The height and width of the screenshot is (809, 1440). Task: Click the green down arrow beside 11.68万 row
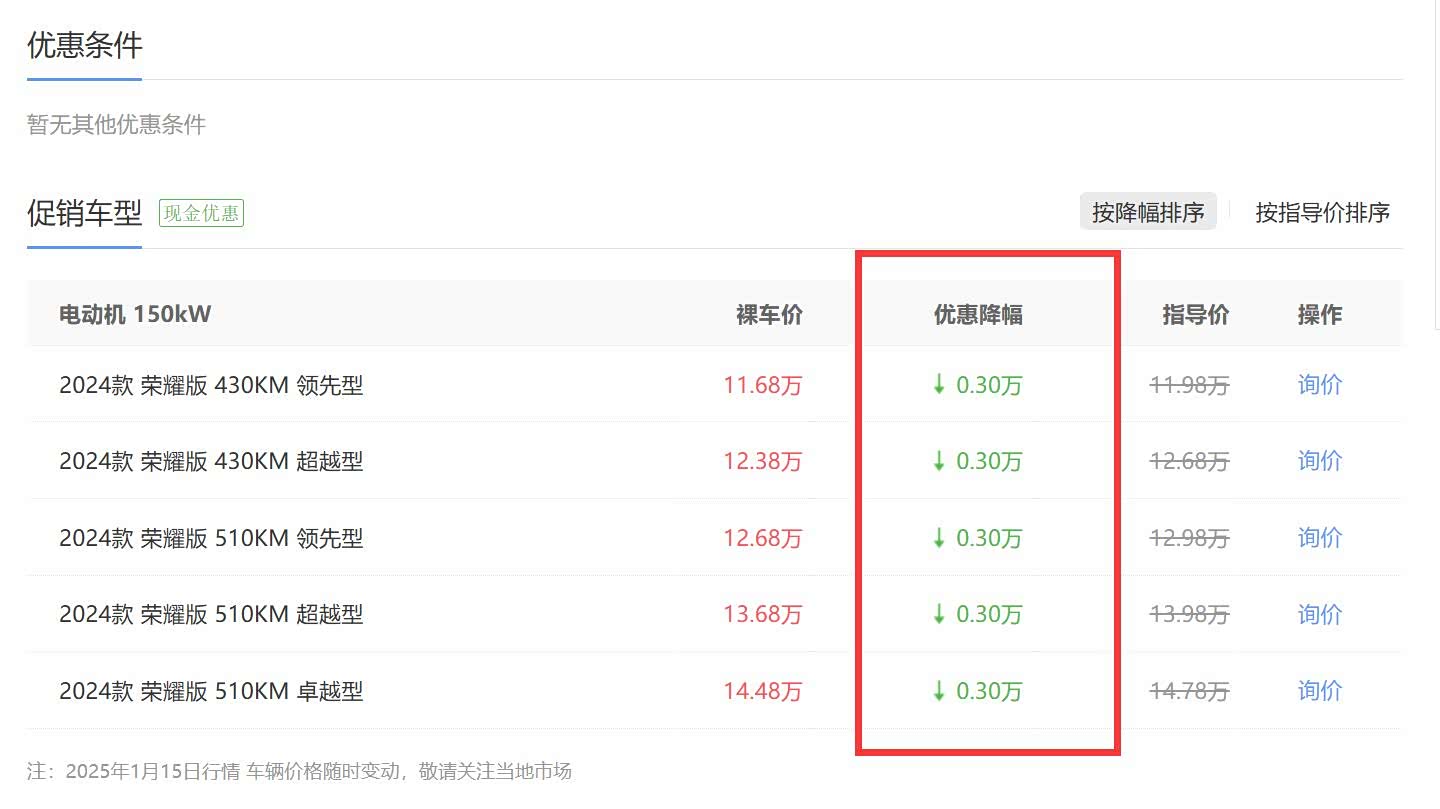coord(938,384)
